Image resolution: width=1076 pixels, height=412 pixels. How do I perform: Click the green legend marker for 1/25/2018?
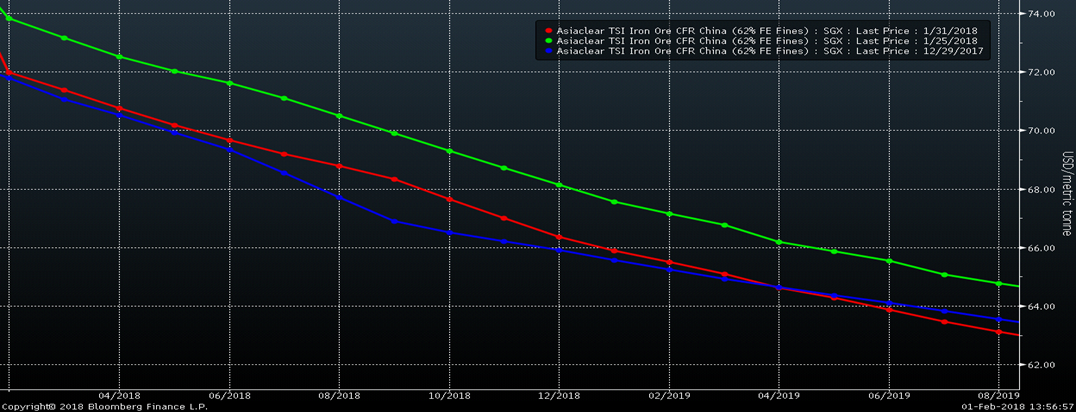(549, 41)
